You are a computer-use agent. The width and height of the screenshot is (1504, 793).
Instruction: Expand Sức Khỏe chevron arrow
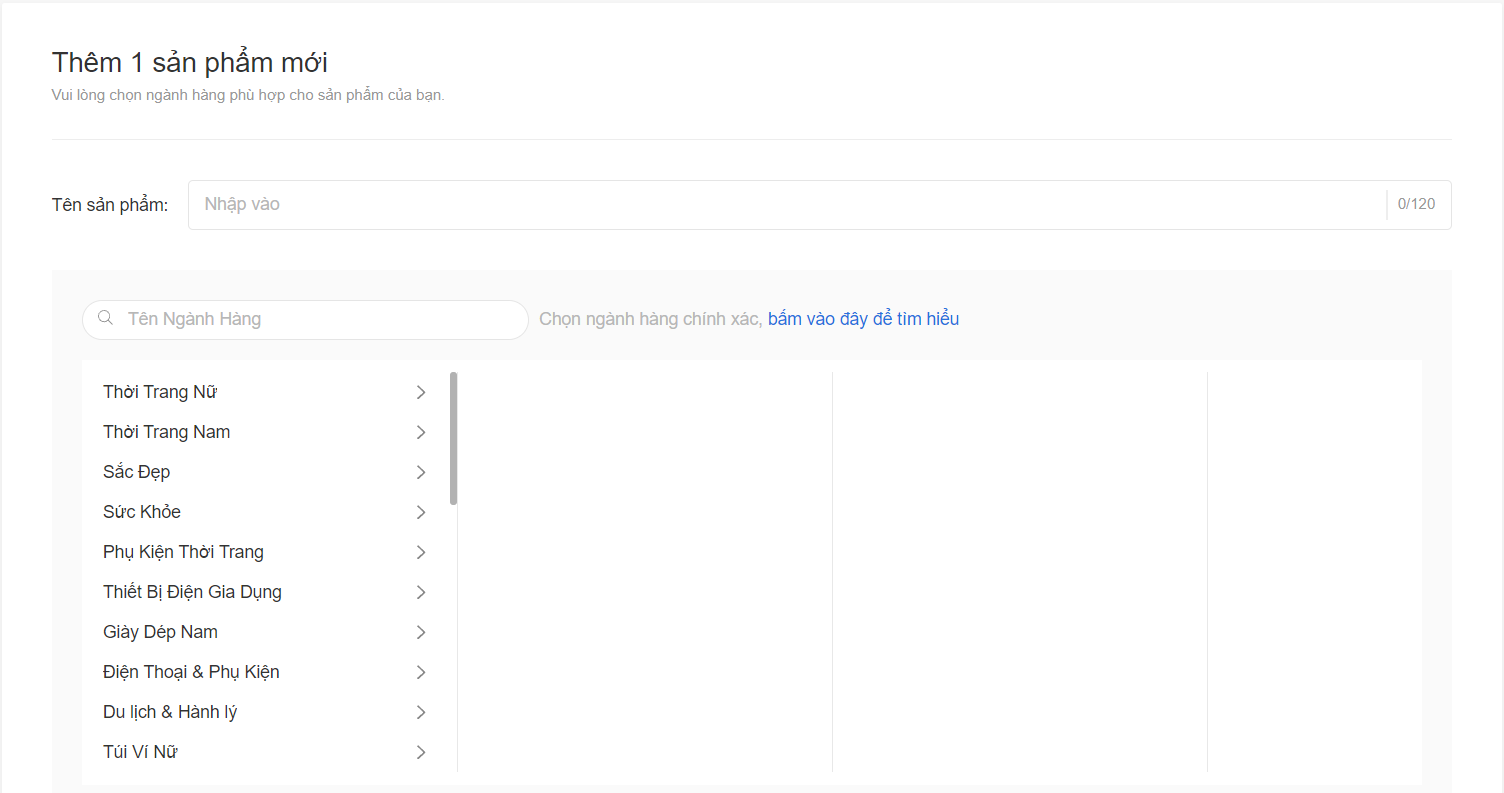(x=421, y=512)
